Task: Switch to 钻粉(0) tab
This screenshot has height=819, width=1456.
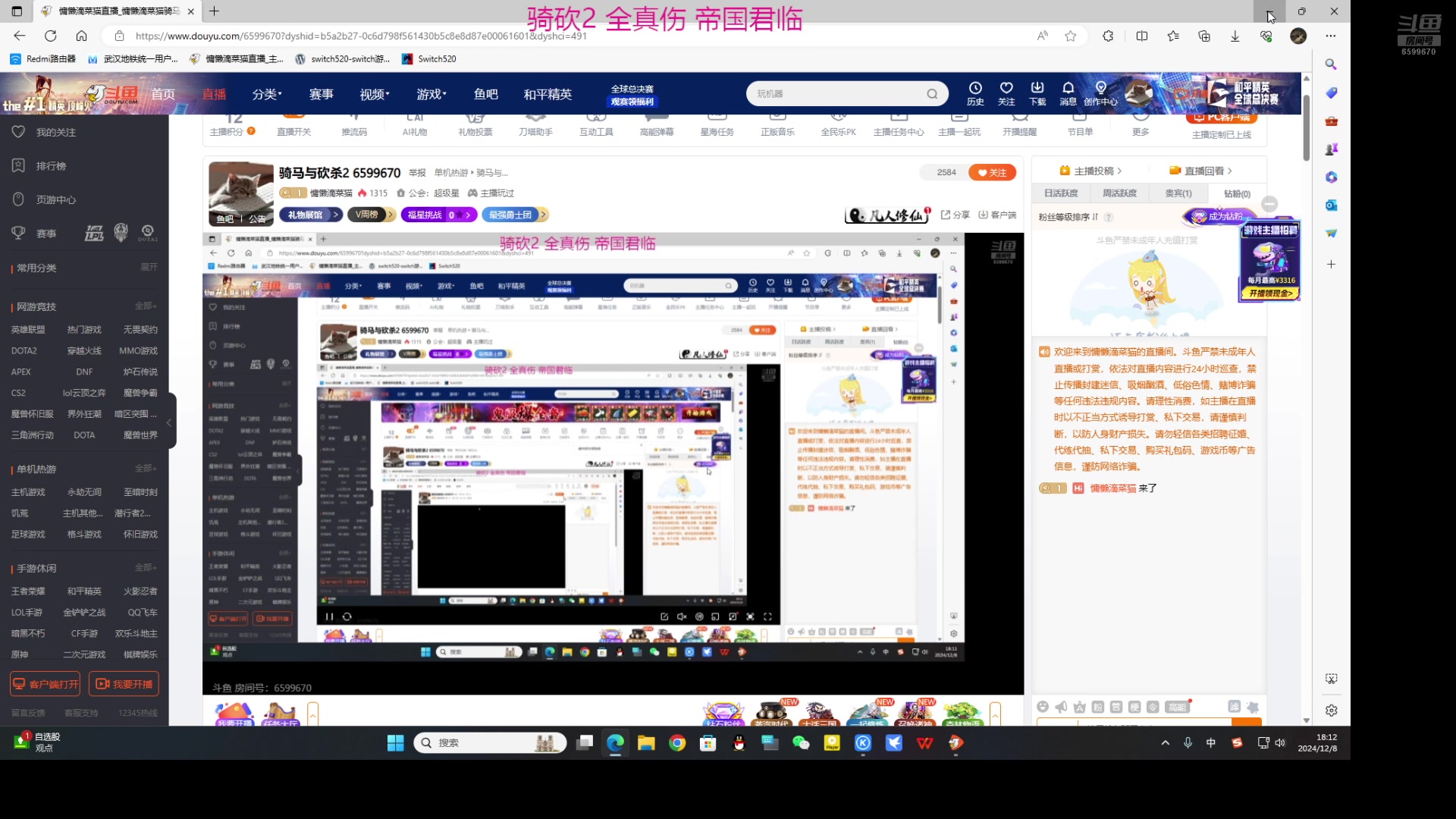Action: pos(1237,193)
